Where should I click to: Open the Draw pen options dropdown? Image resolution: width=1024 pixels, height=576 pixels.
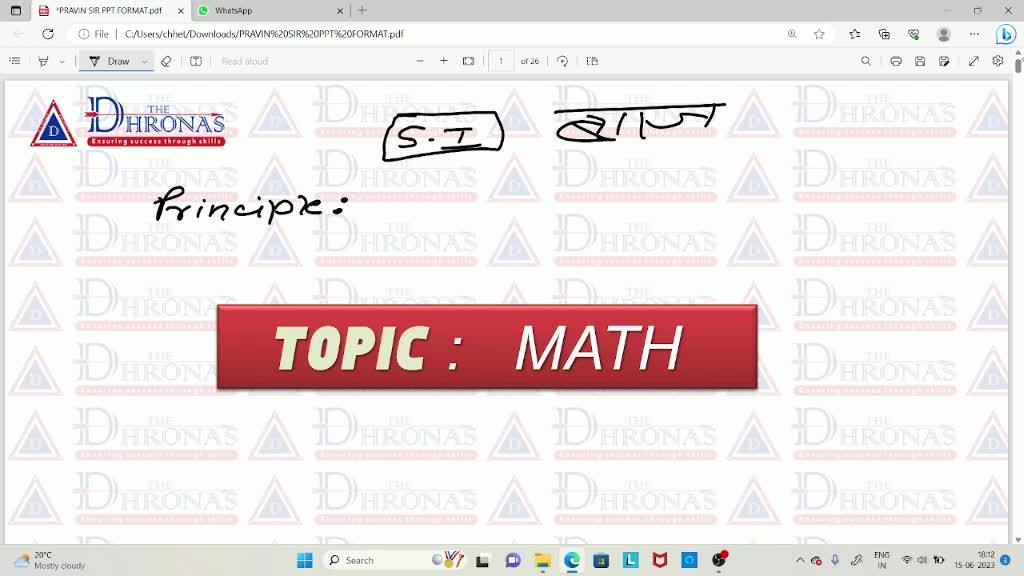click(144, 61)
